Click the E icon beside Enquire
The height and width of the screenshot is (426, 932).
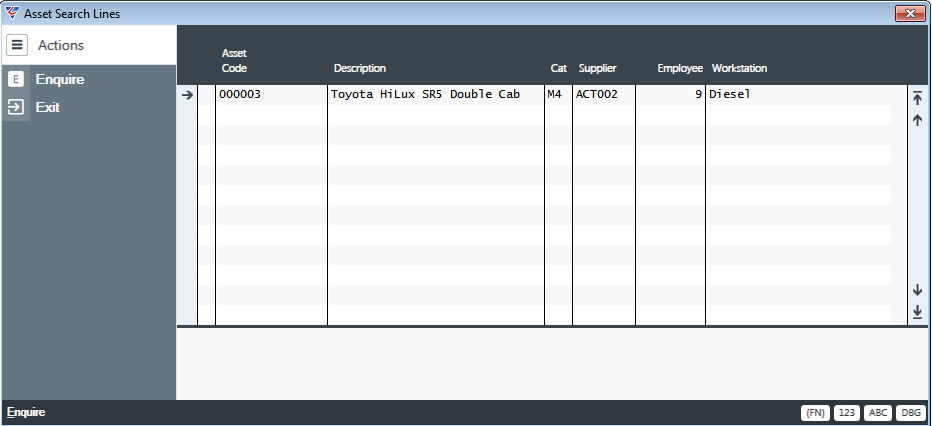click(16, 79)
